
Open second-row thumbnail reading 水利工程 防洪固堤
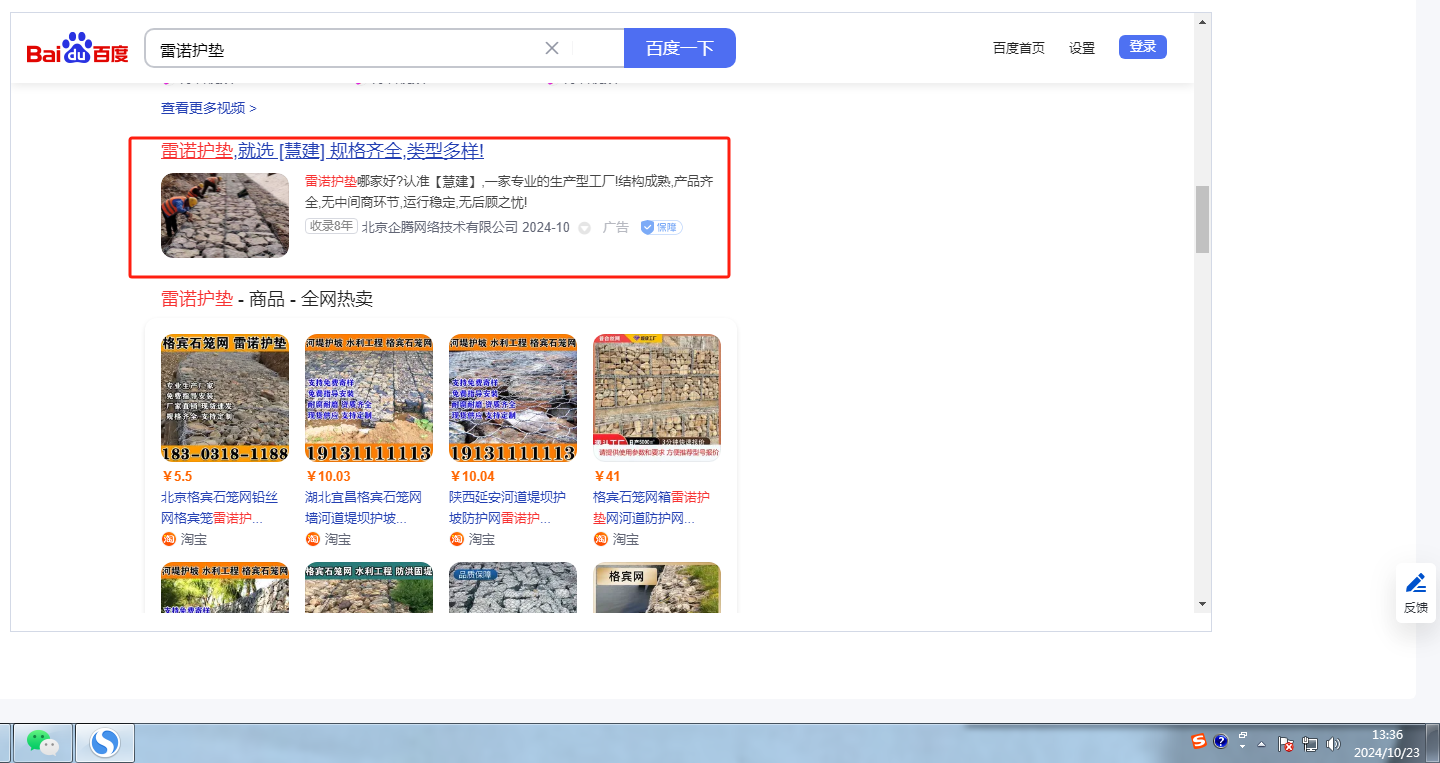369,587
